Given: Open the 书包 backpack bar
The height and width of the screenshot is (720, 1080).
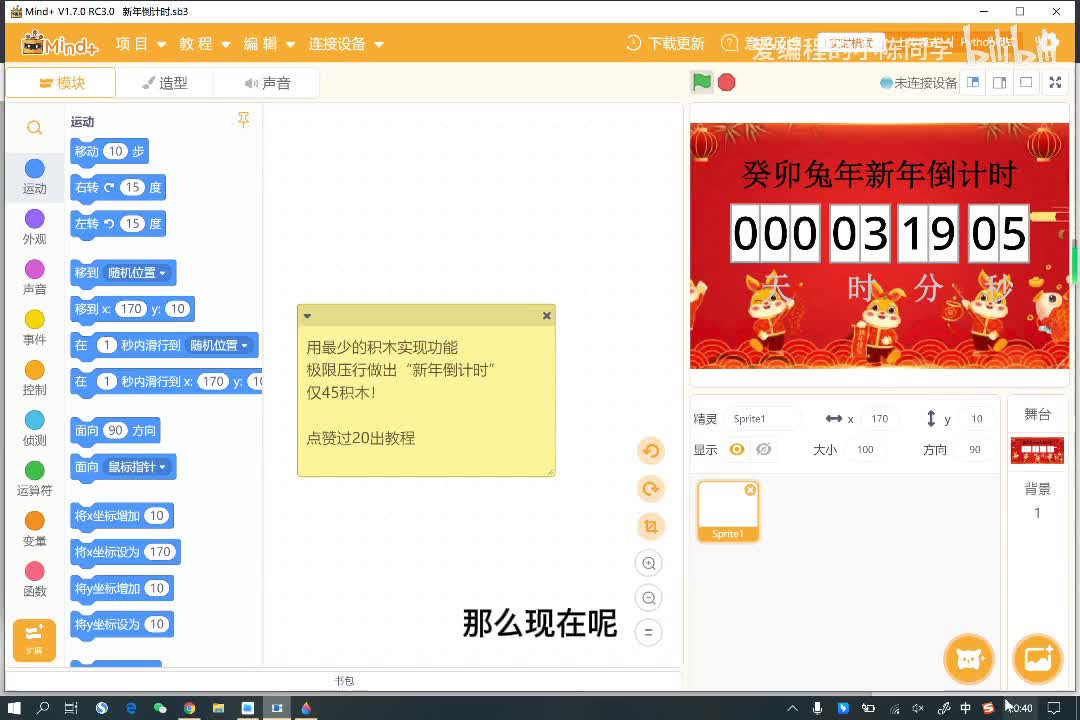Looking at the screenshot, I should coord(344,681).
